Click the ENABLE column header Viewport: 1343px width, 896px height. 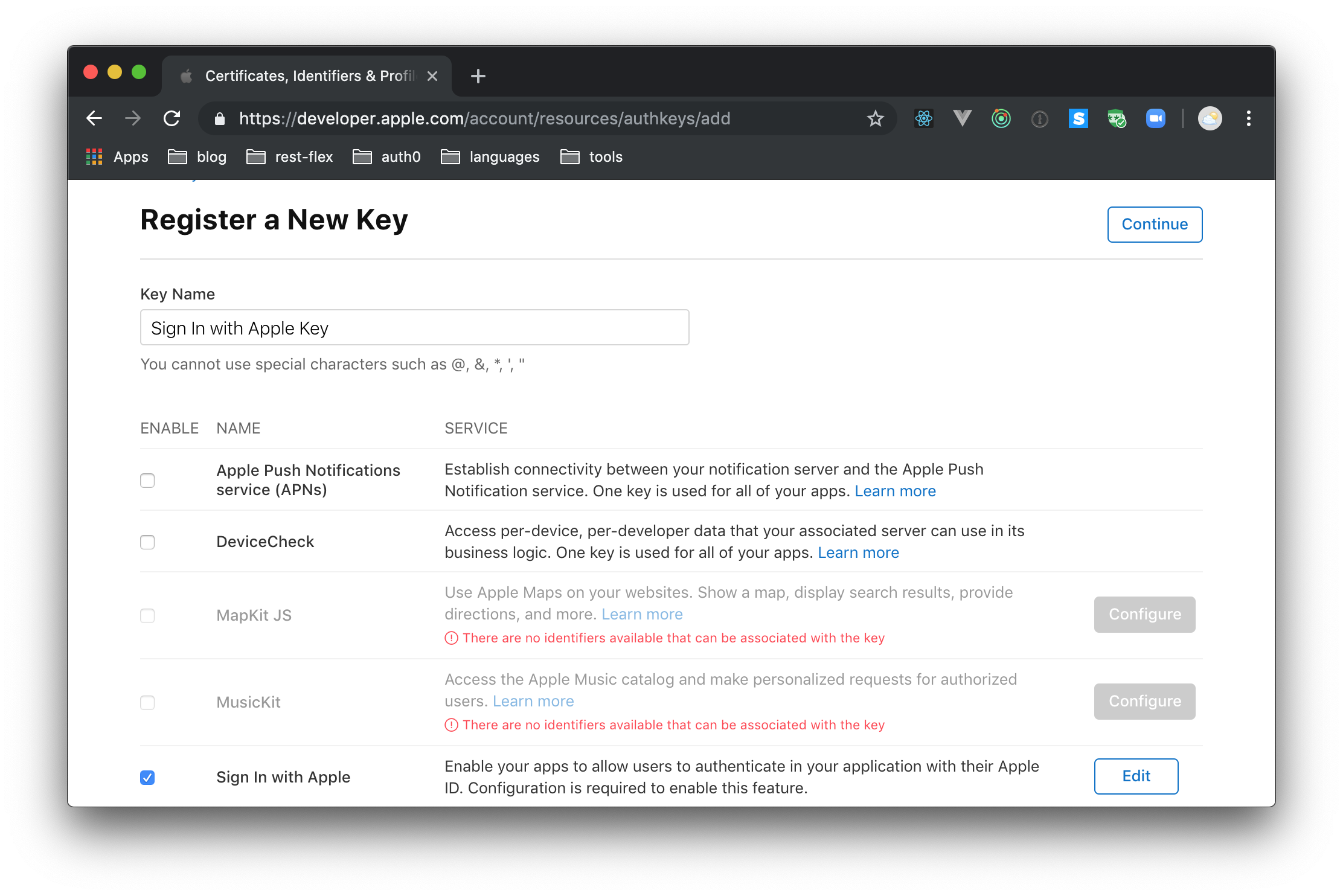click(169, 429)
